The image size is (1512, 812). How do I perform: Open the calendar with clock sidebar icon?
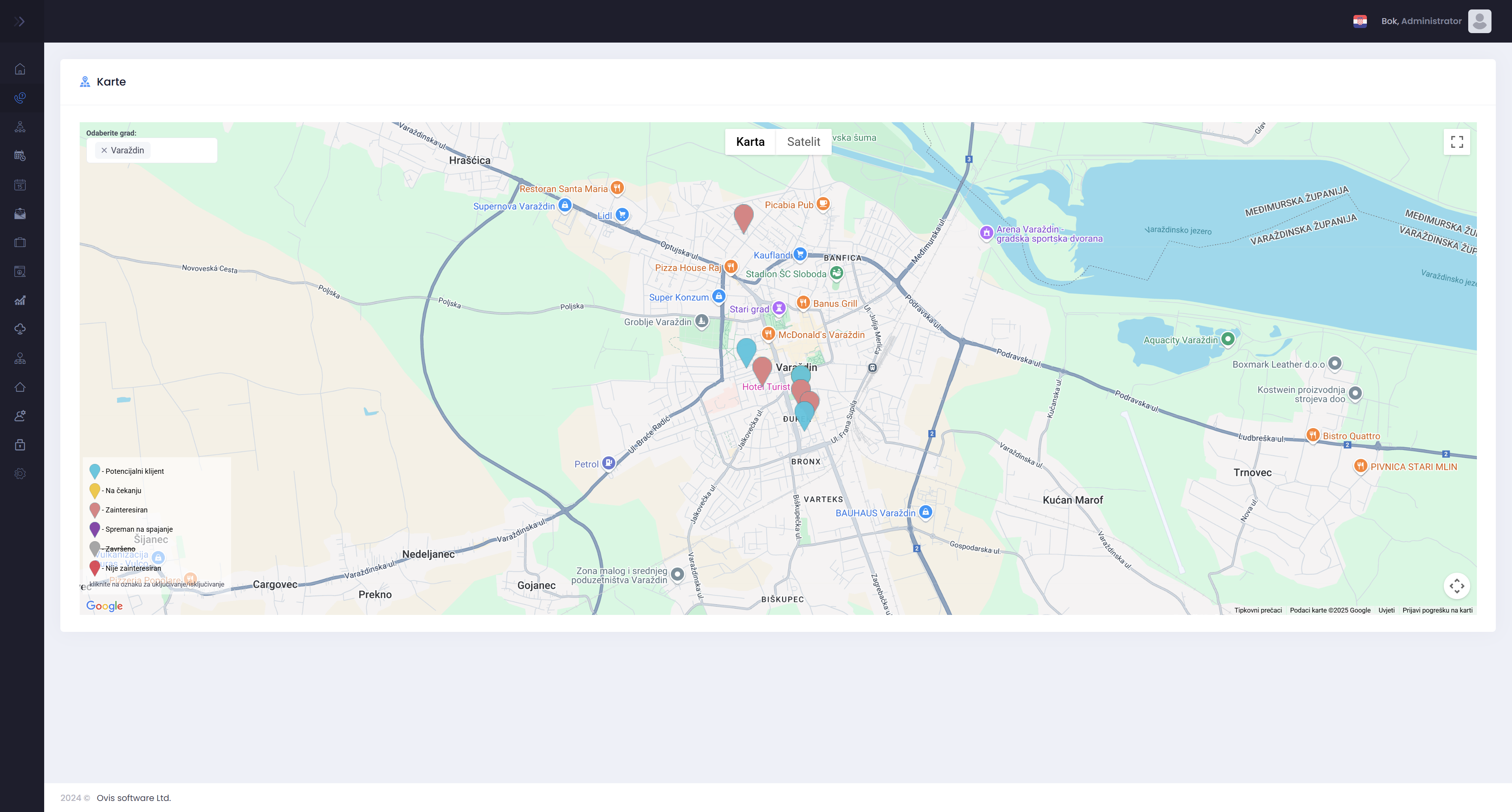pyautogui.click(x=20, y=155)
